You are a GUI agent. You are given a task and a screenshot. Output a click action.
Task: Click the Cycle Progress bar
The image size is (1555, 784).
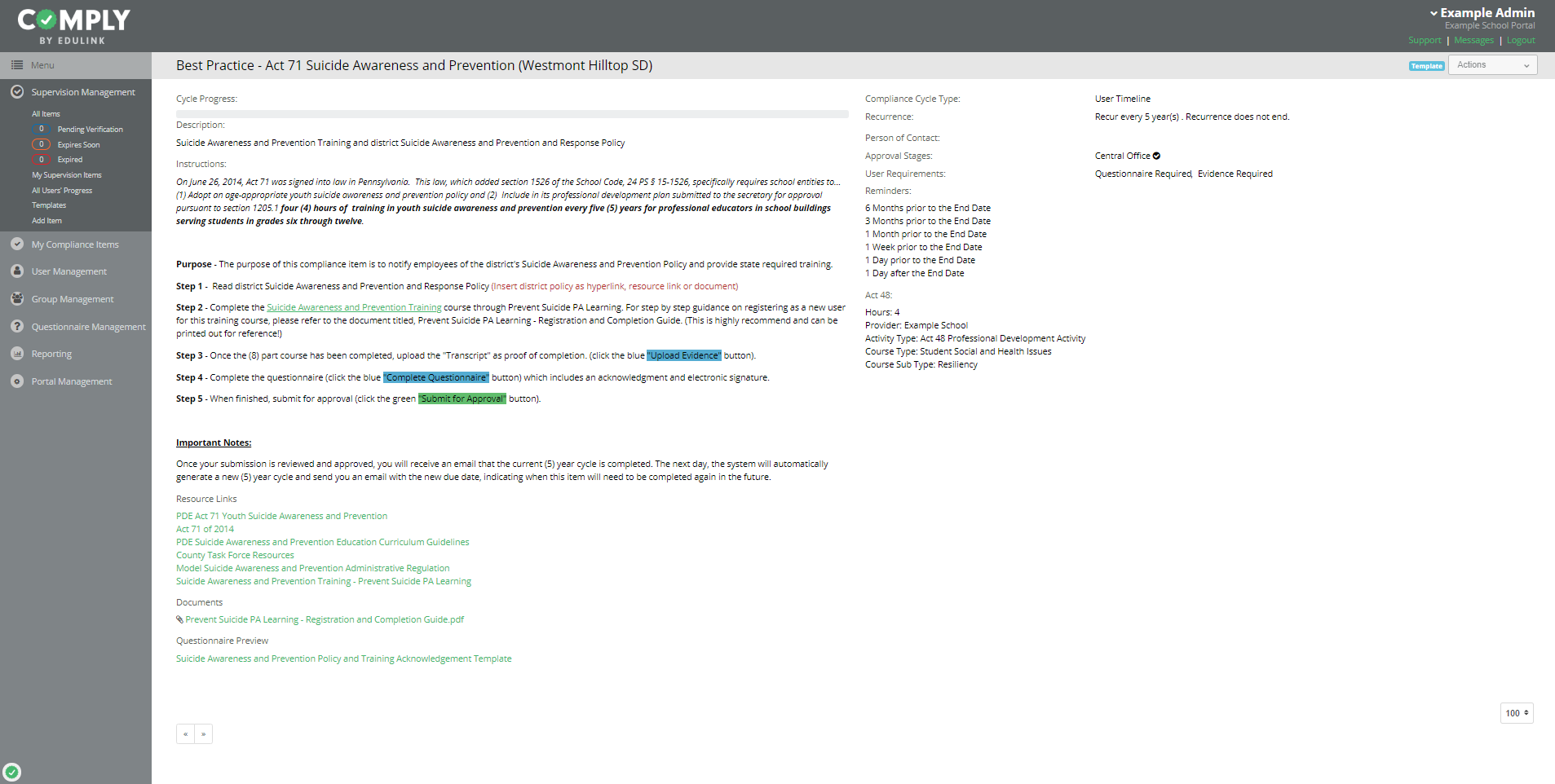pyautogui.click(x=512, y=115)
